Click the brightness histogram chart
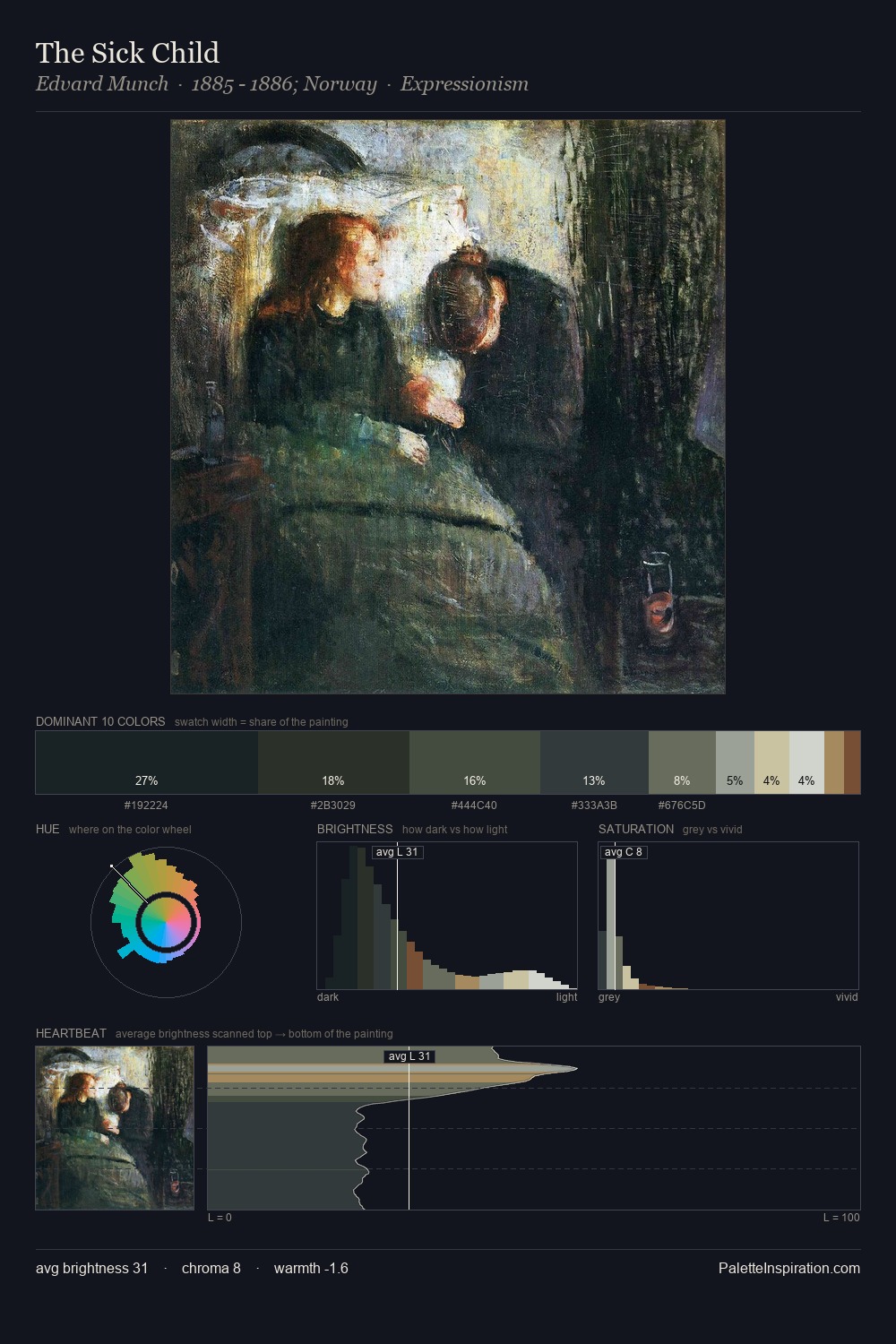Screen dimensions: 896x1344 pyautogui.click(x=447, y=916)
